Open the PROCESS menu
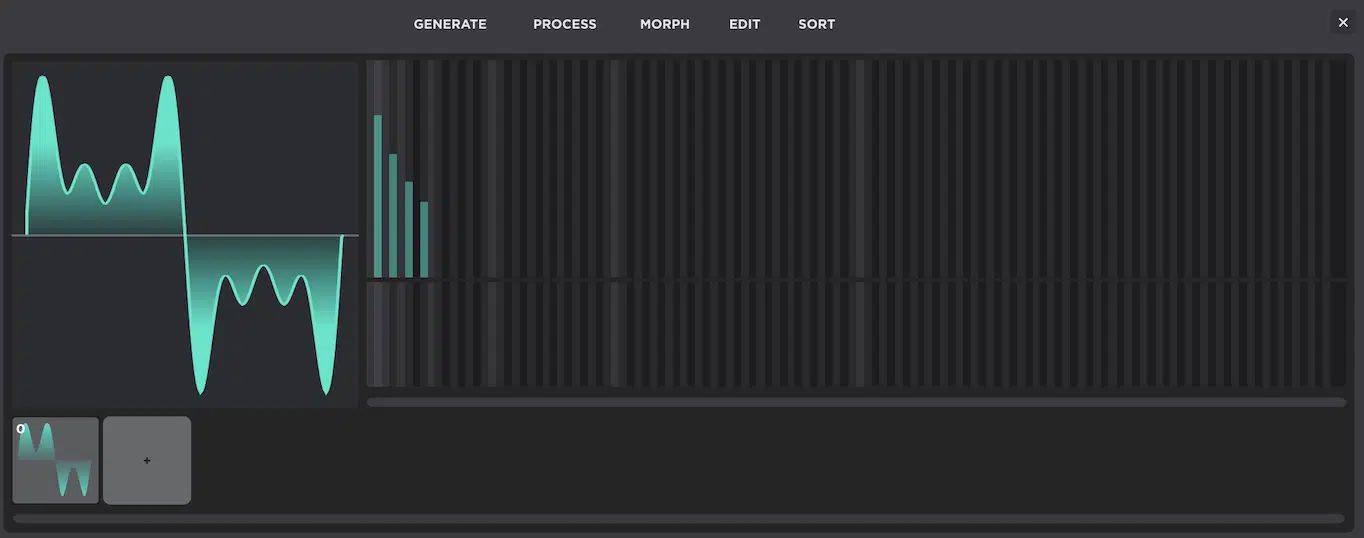The width and height of the screenshot is (1364, 538). [x=564, y=24]
